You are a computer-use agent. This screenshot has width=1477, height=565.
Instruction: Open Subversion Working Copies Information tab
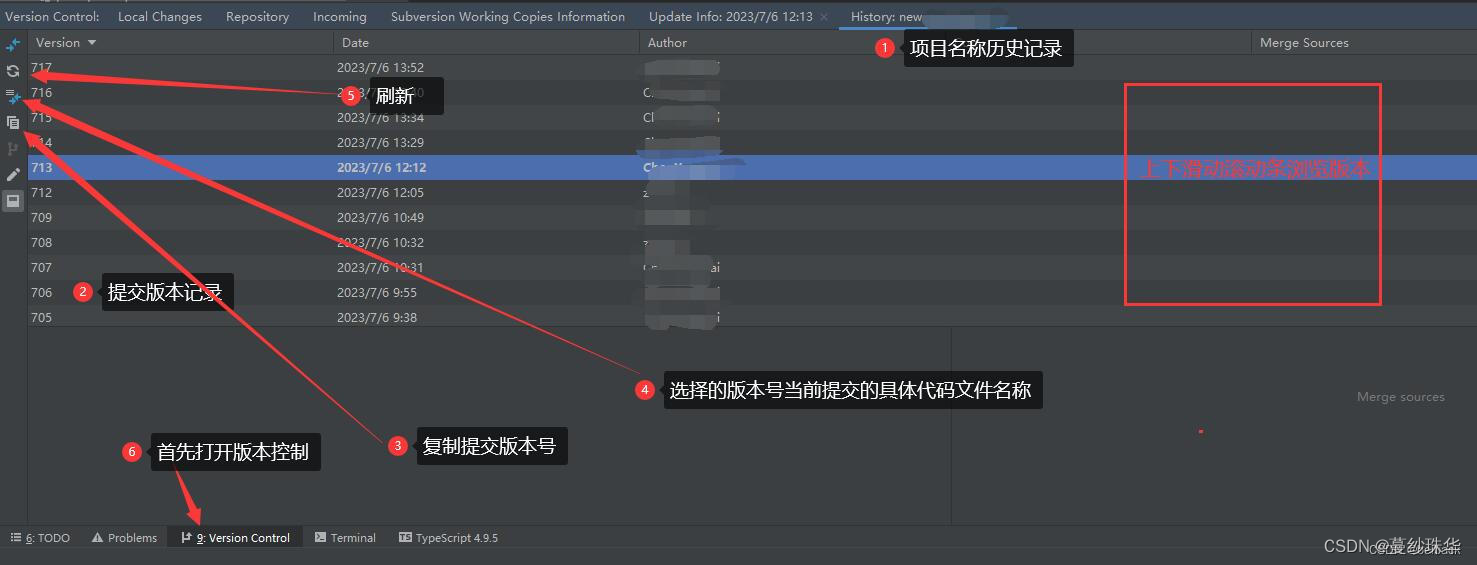(x=508, y=16)
